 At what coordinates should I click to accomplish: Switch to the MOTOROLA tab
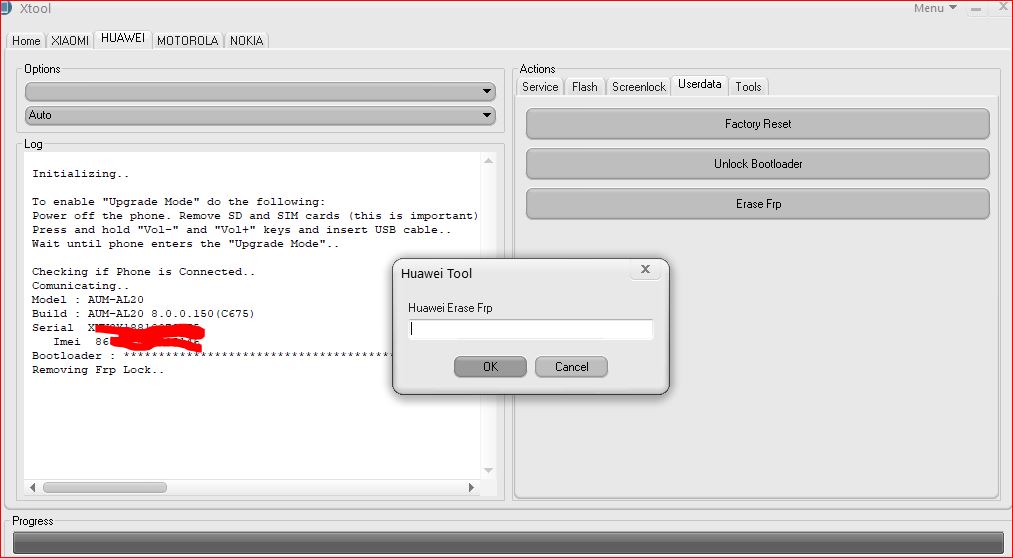(187, 41)
